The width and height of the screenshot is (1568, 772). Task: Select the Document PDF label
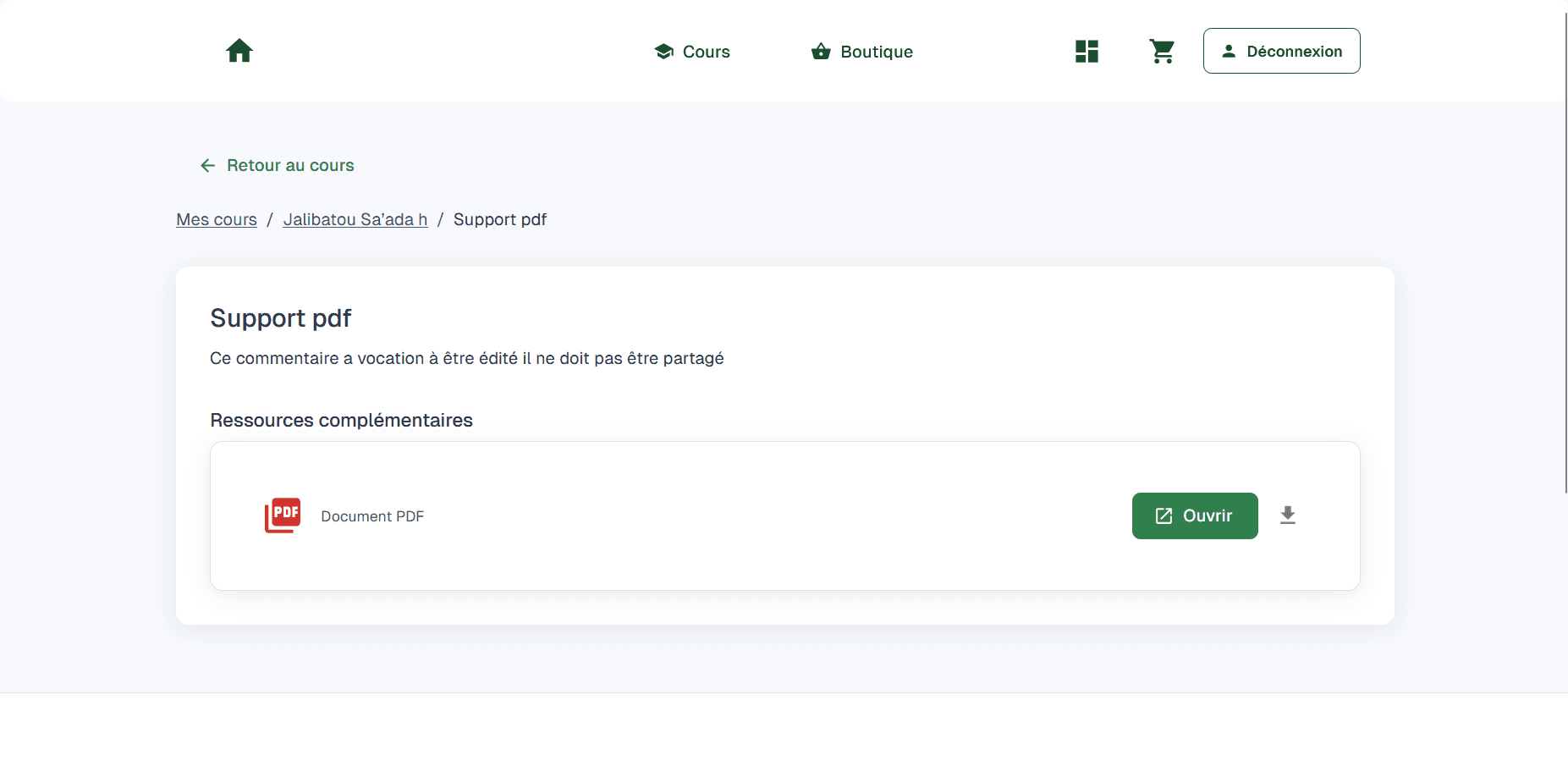coord(372,516)
